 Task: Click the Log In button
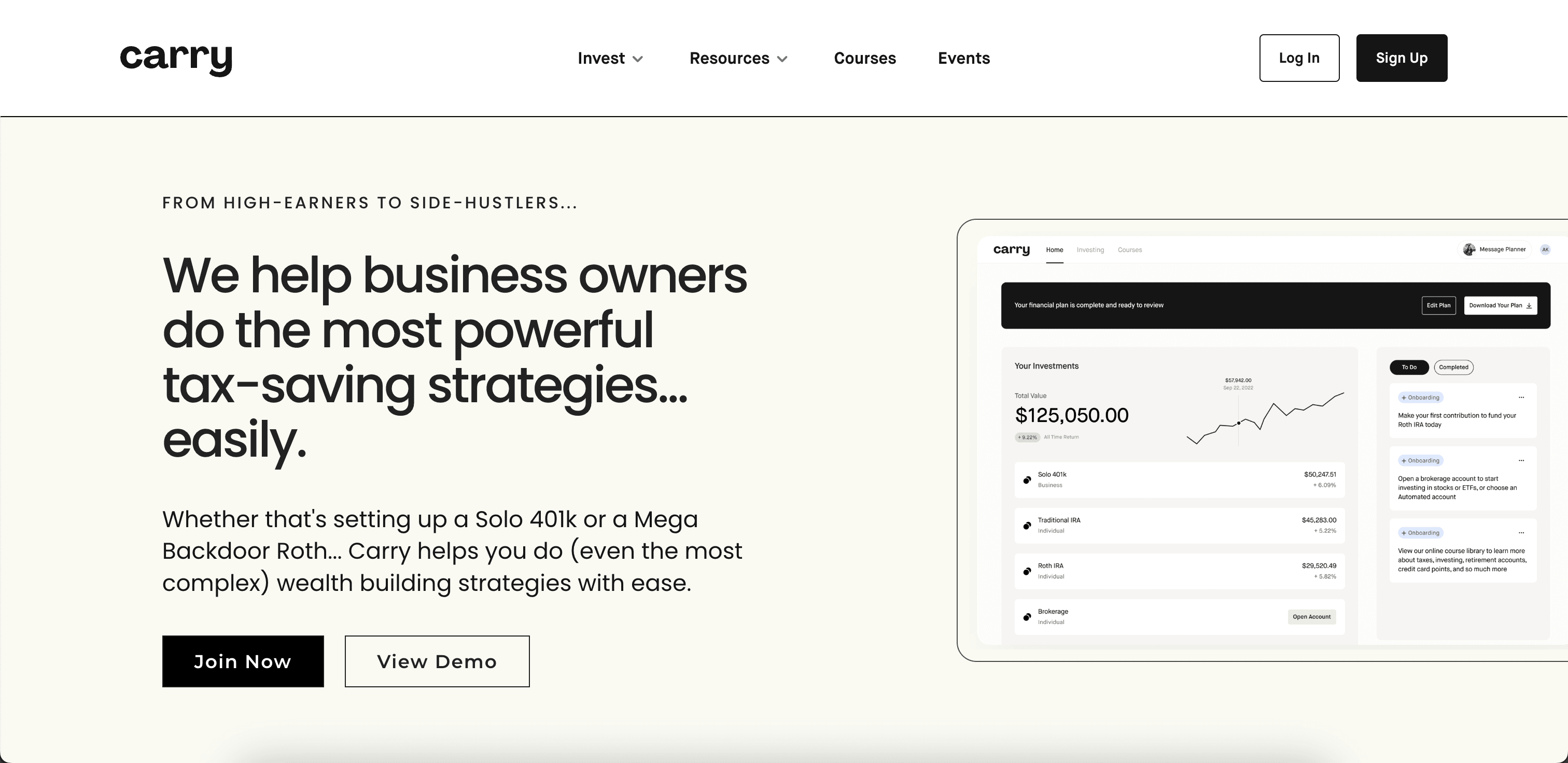pyautogui.click(x=1299, y=58)
